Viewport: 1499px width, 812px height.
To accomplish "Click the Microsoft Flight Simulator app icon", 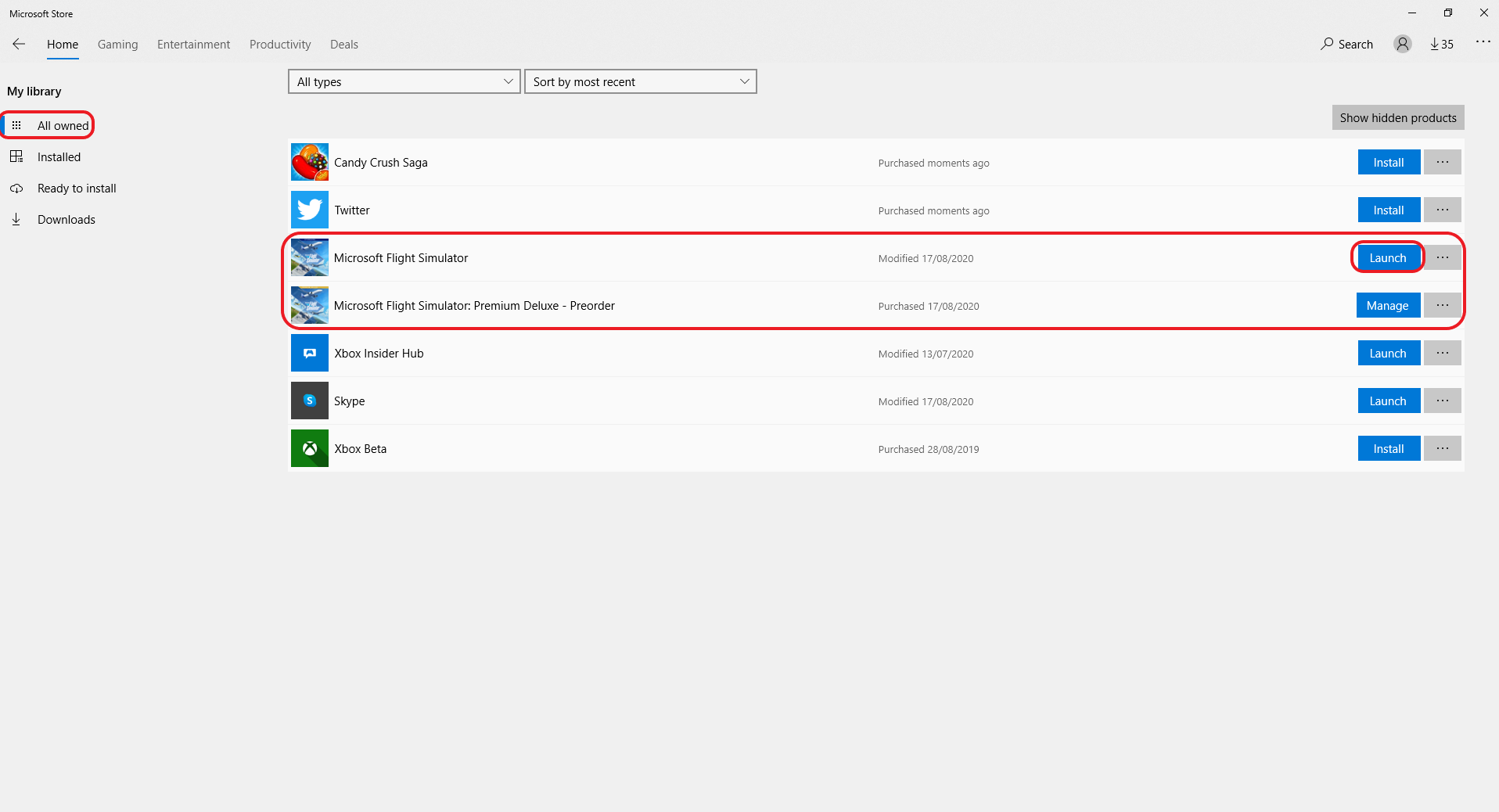I will (310, 258).
